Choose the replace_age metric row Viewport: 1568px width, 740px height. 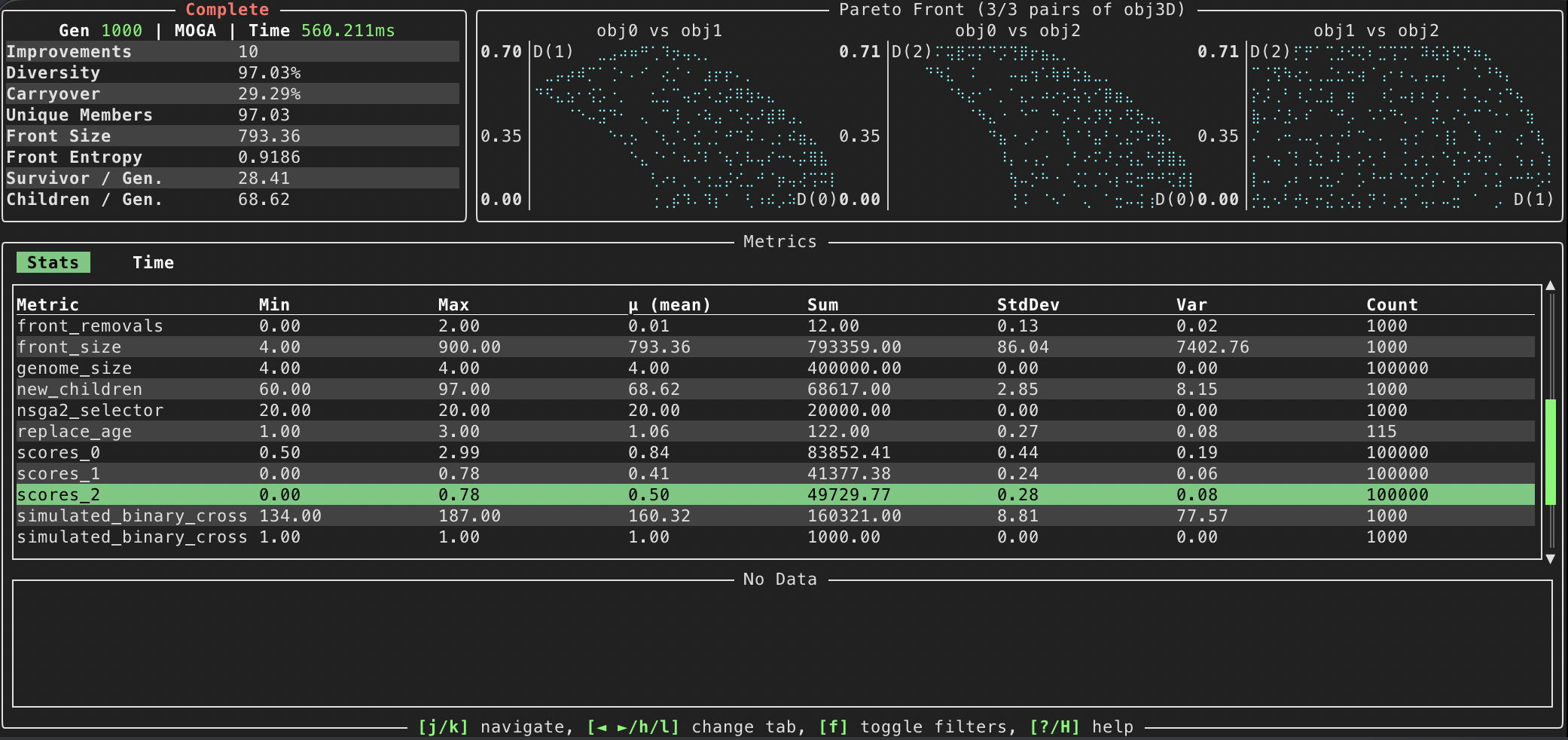point(75,431)
